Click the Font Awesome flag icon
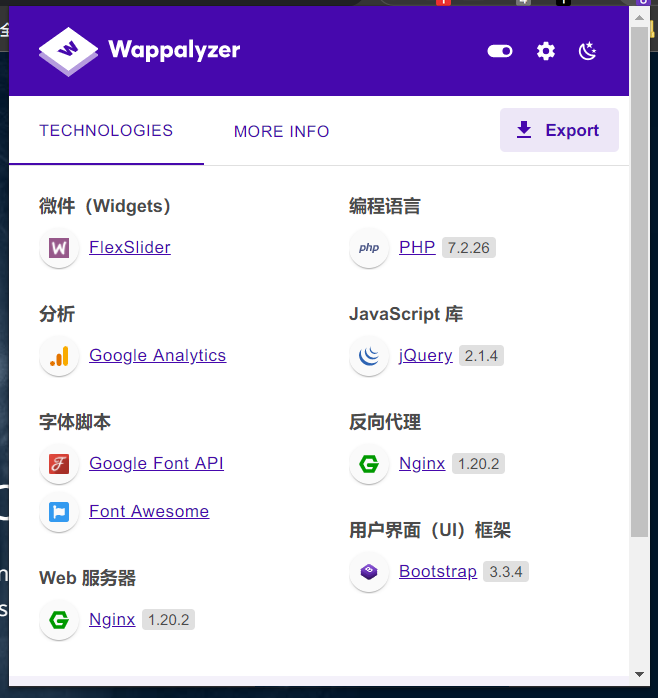 point(59,512)
